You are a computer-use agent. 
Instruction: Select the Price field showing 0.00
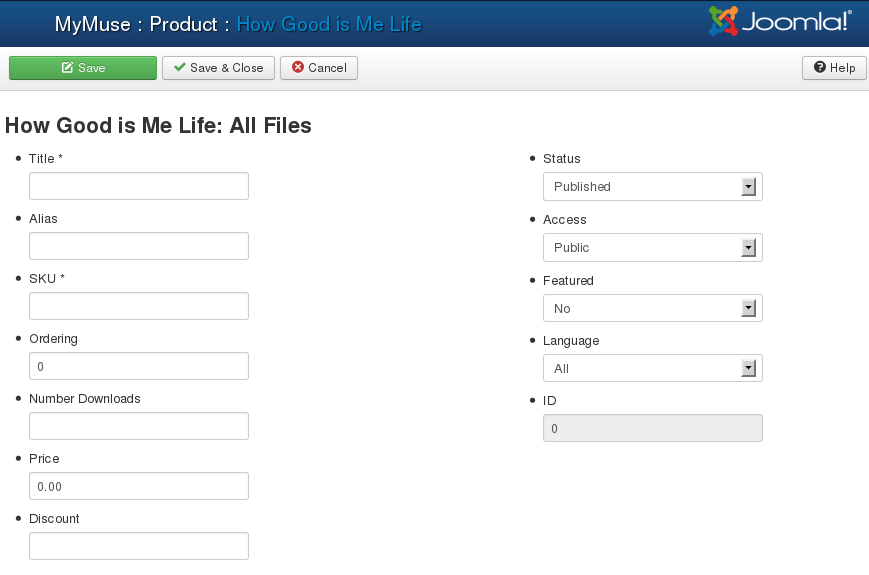(x=139, y=487)
